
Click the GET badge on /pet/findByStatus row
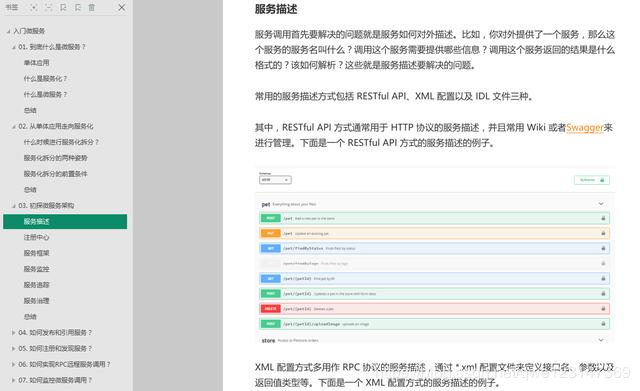coord(270,249)
